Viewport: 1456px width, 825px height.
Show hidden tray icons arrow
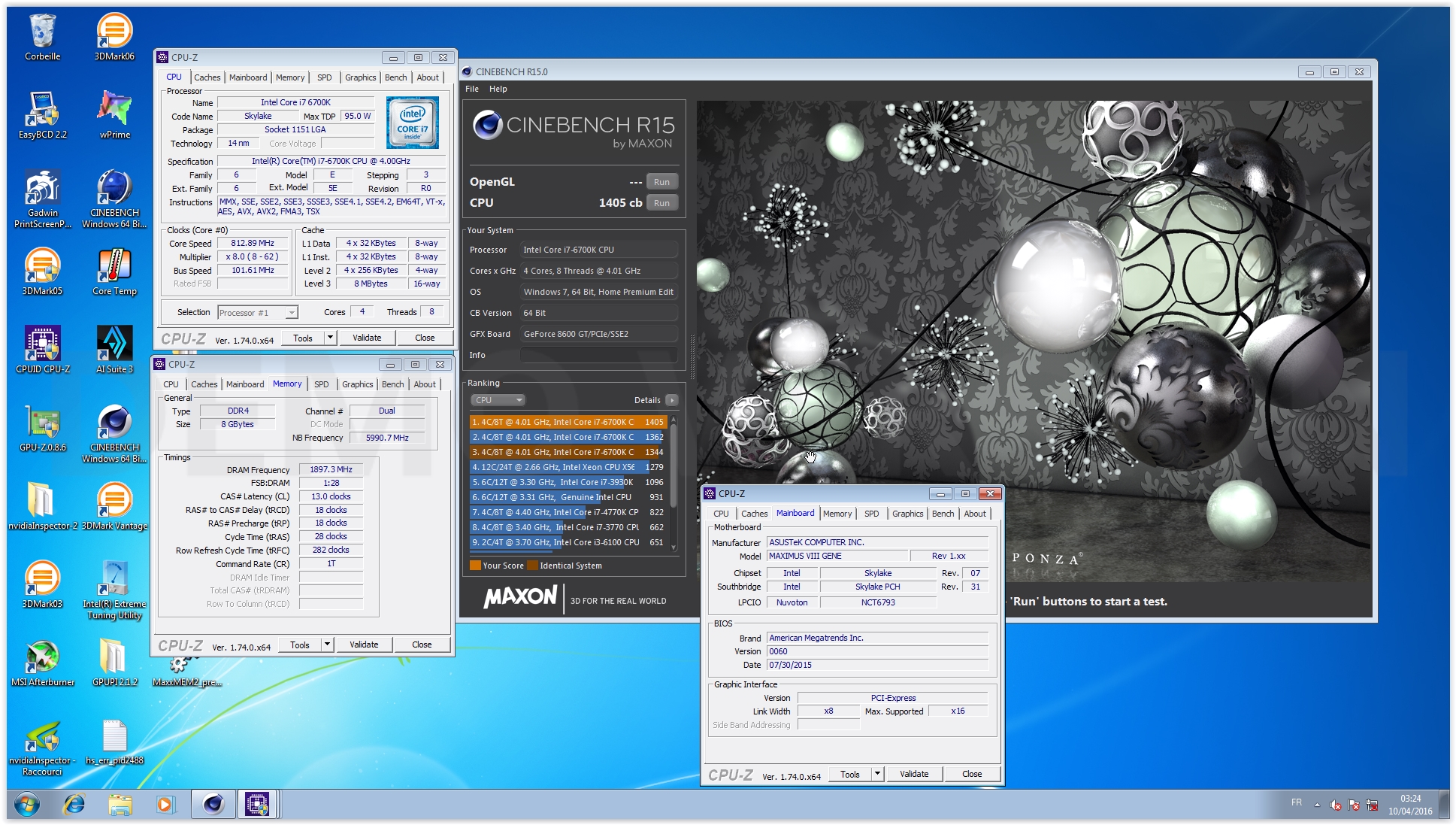[x=1317, y=805]
